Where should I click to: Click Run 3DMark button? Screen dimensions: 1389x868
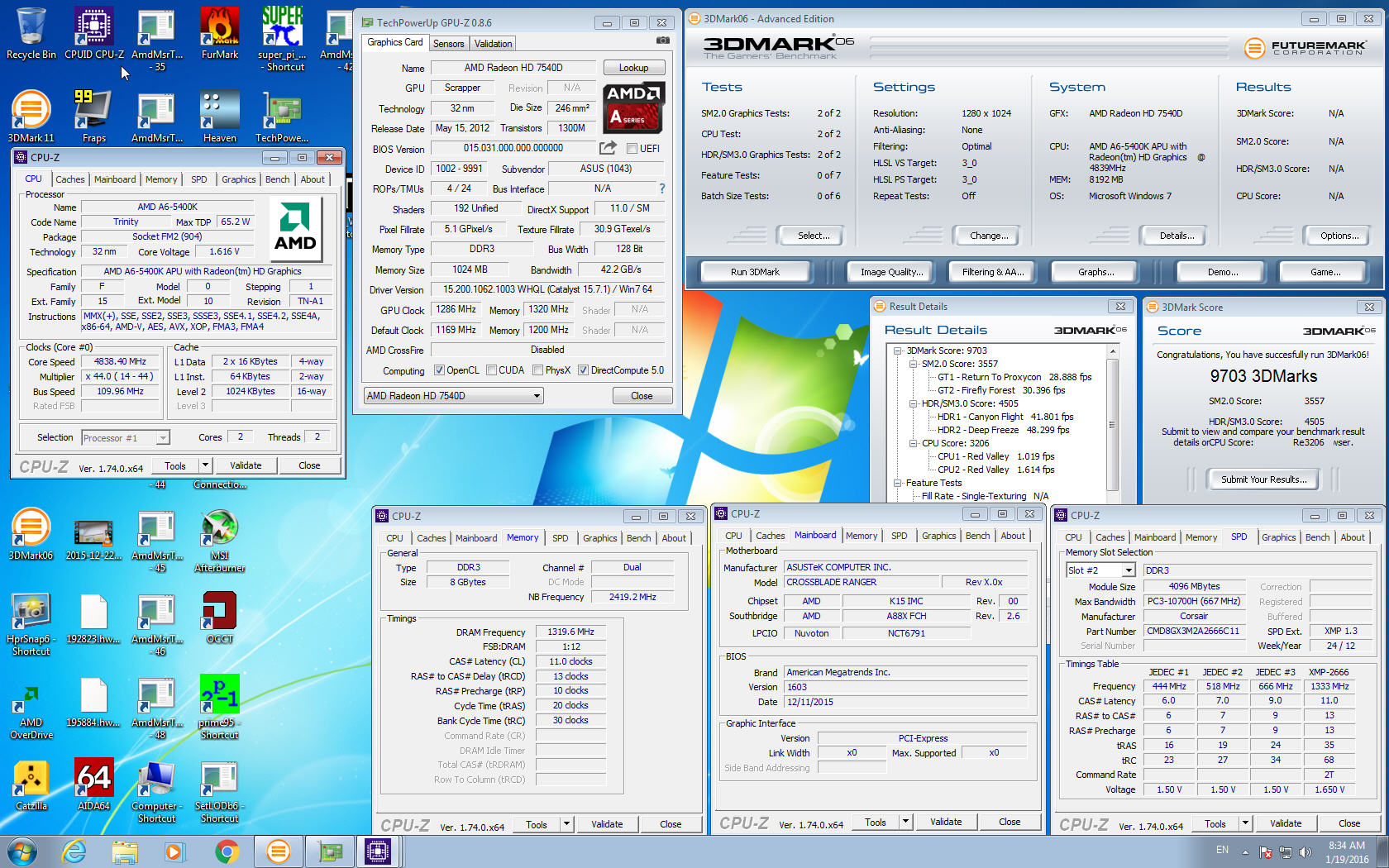[x=755, y=272]
